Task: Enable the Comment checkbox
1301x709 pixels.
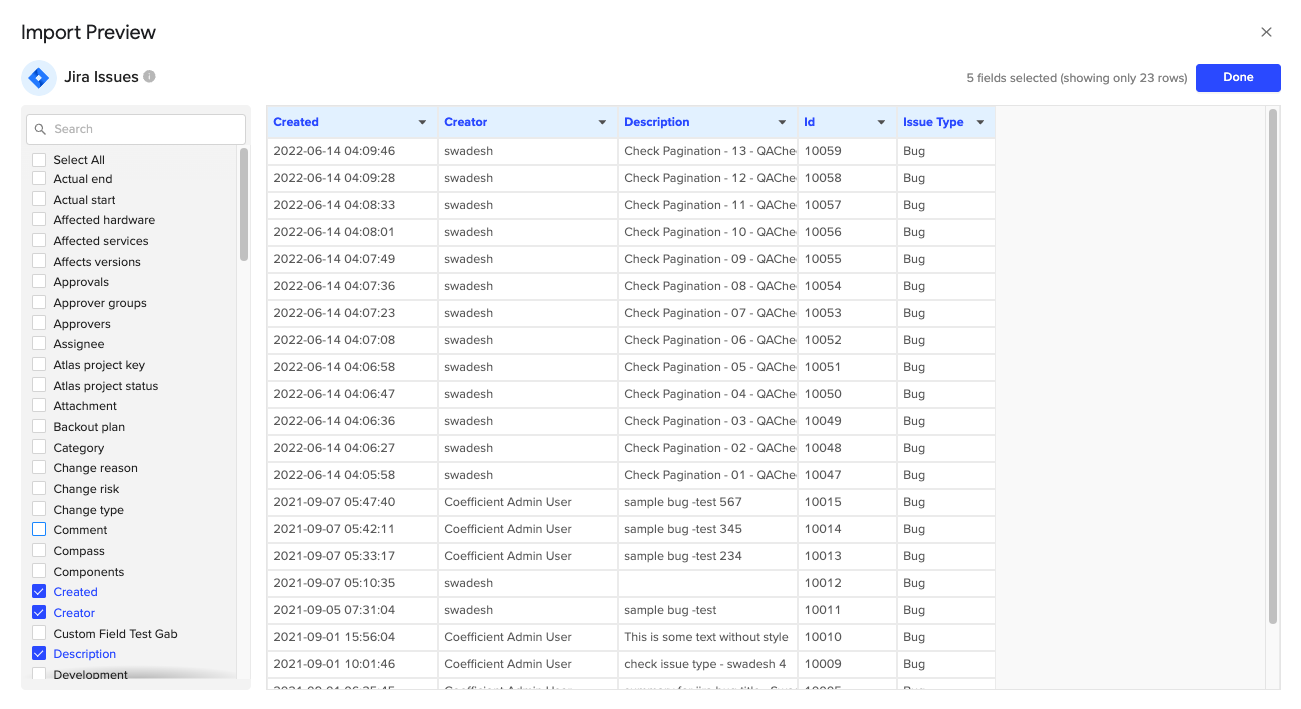Action: pyautogui.click(x=39, y=529)
